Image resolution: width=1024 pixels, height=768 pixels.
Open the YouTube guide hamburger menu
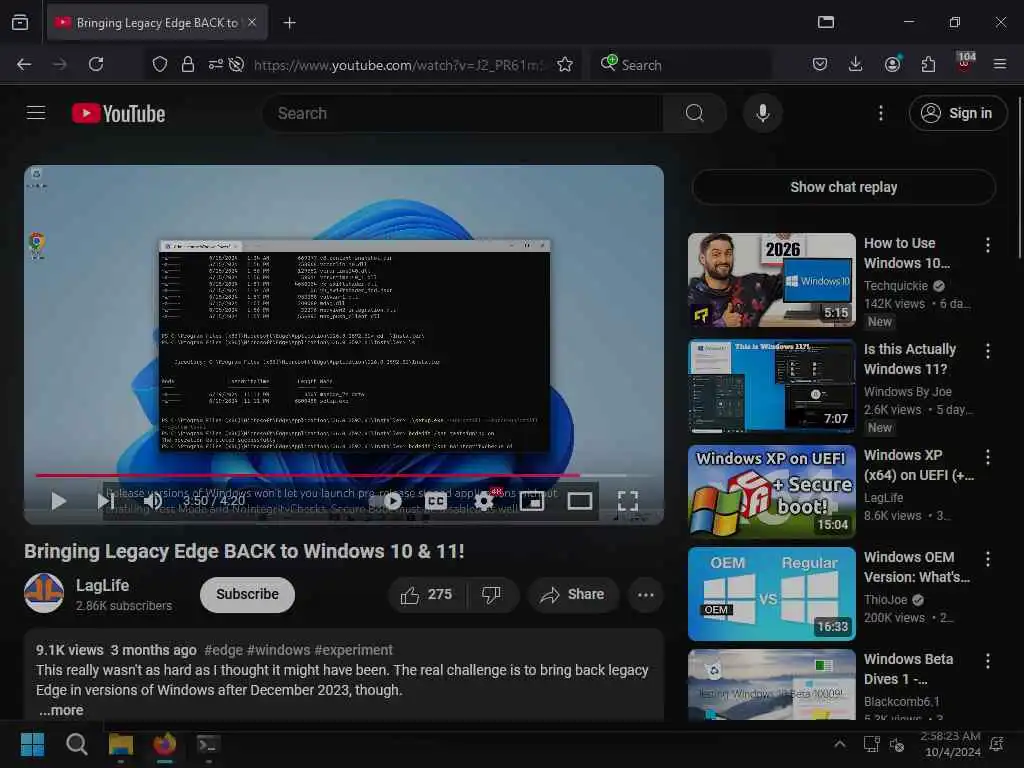(x=36, y=113)
